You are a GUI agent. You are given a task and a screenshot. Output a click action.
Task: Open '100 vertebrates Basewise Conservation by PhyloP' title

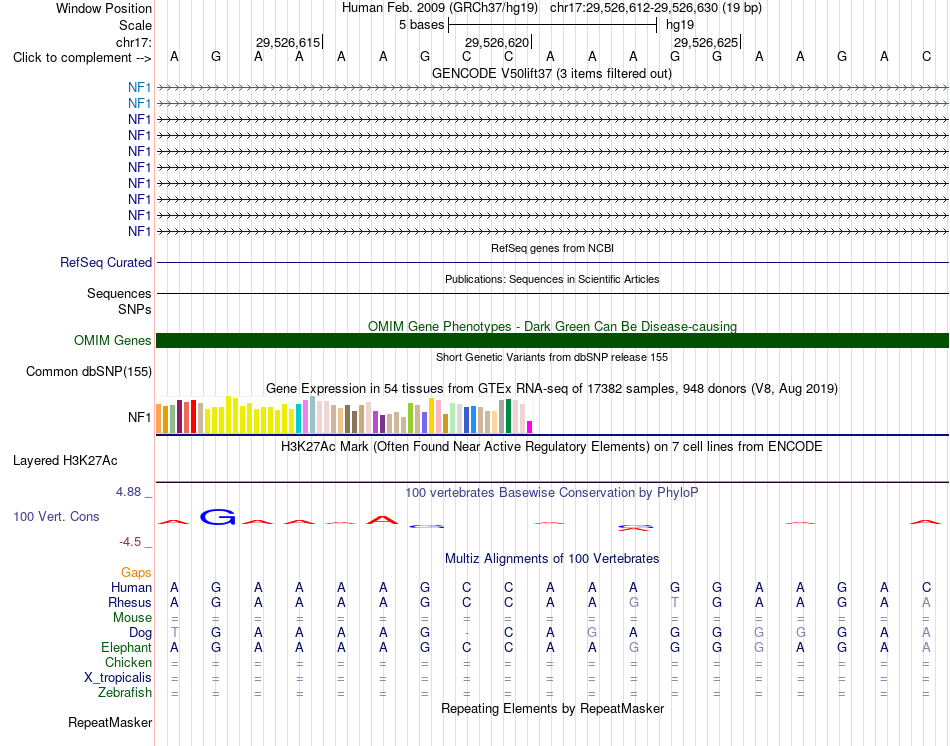(552, 493)
